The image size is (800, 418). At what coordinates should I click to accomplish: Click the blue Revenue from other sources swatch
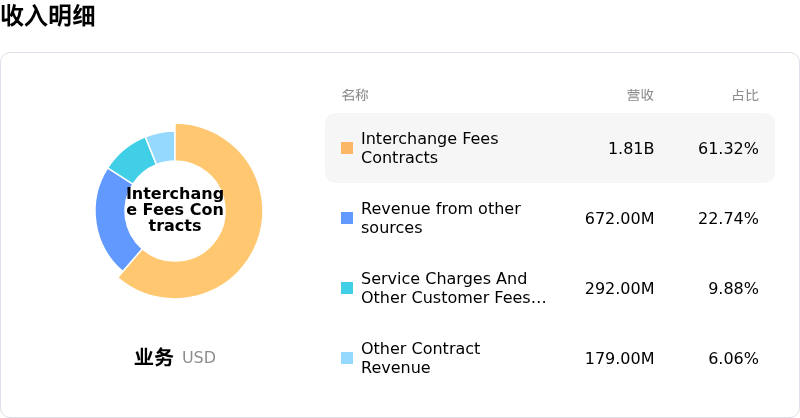click(347, 218)
